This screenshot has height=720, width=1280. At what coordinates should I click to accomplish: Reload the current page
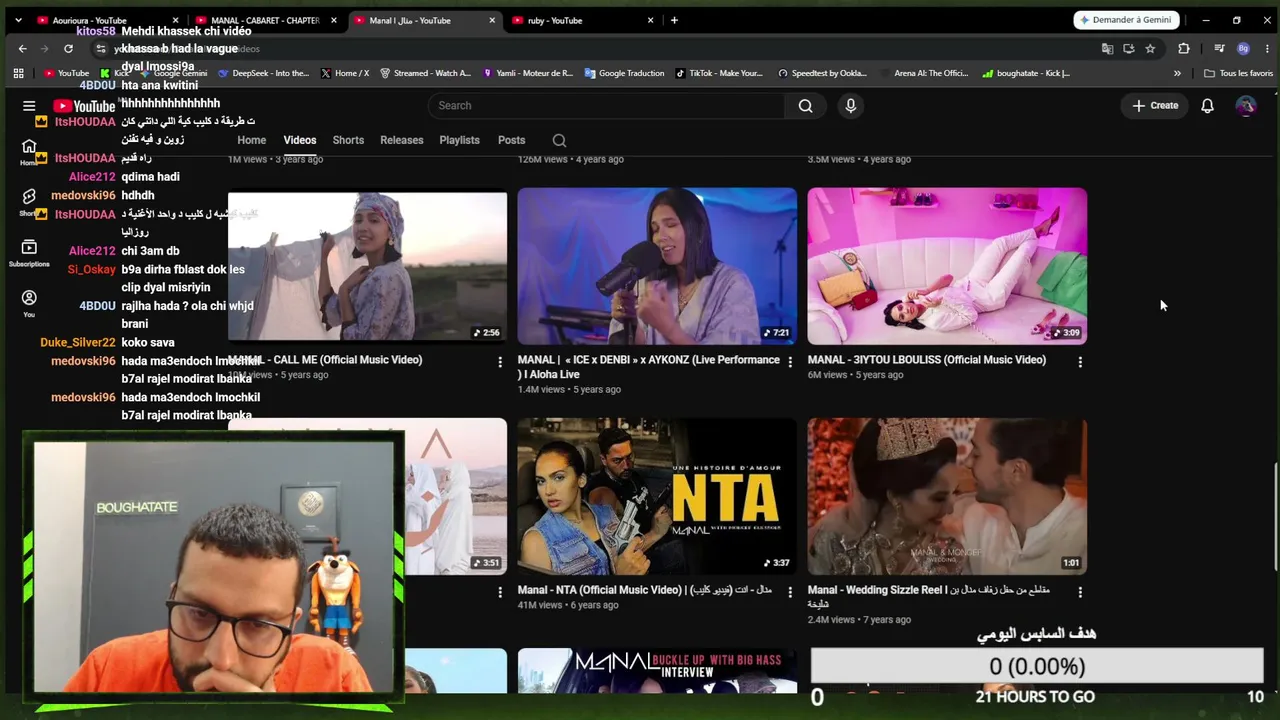[68, 48]
